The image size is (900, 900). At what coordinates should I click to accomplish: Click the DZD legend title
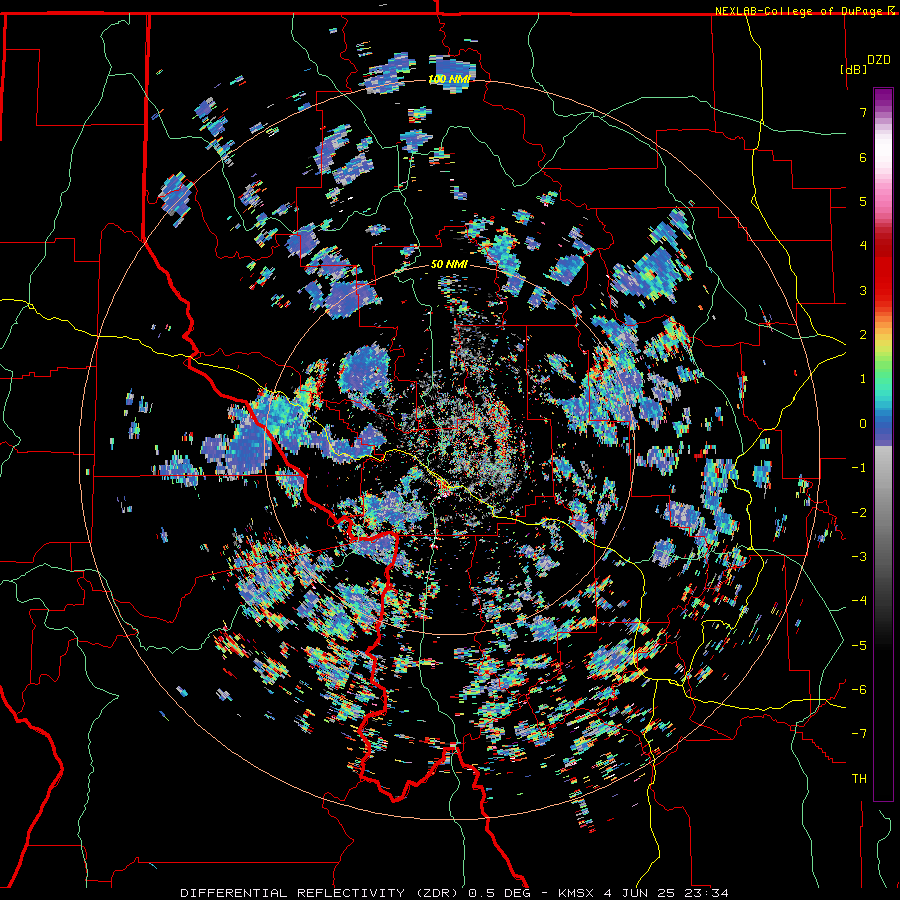click(x=878, y=59)
